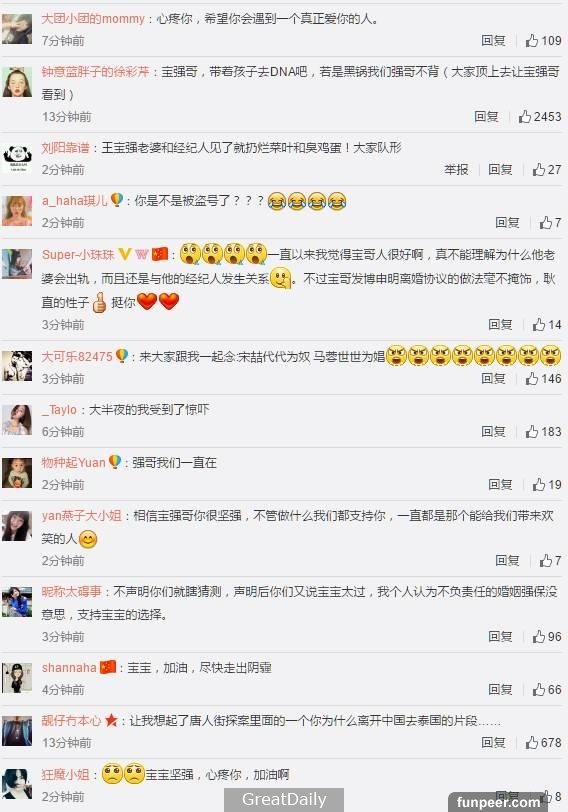Click 狂魔小姐's avatar picture
This screenshot has width=568, height=812.
[x=17, y=784]
